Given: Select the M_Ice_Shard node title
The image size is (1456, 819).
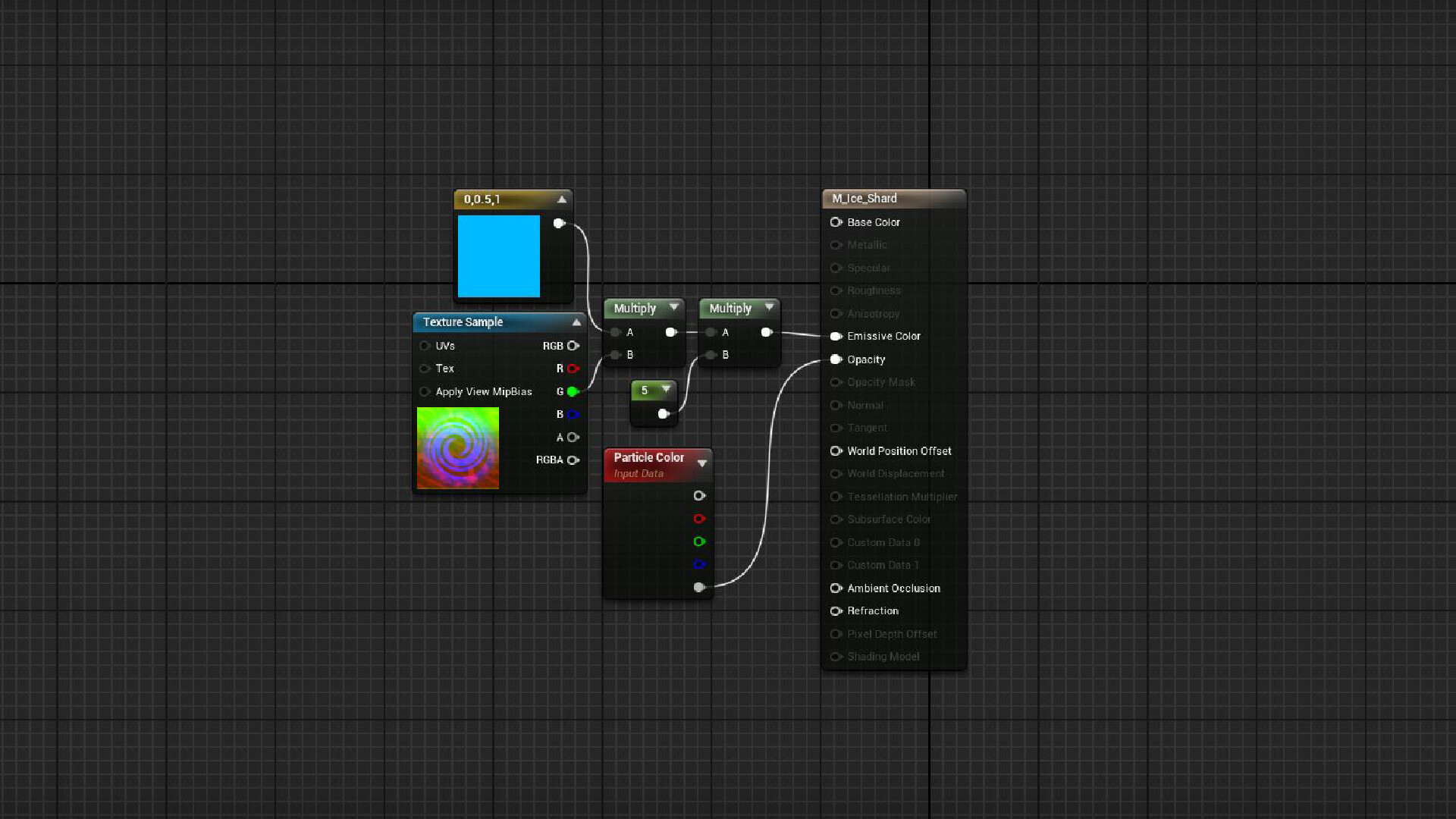Looking at the screenshot, I should click(864, 199).
